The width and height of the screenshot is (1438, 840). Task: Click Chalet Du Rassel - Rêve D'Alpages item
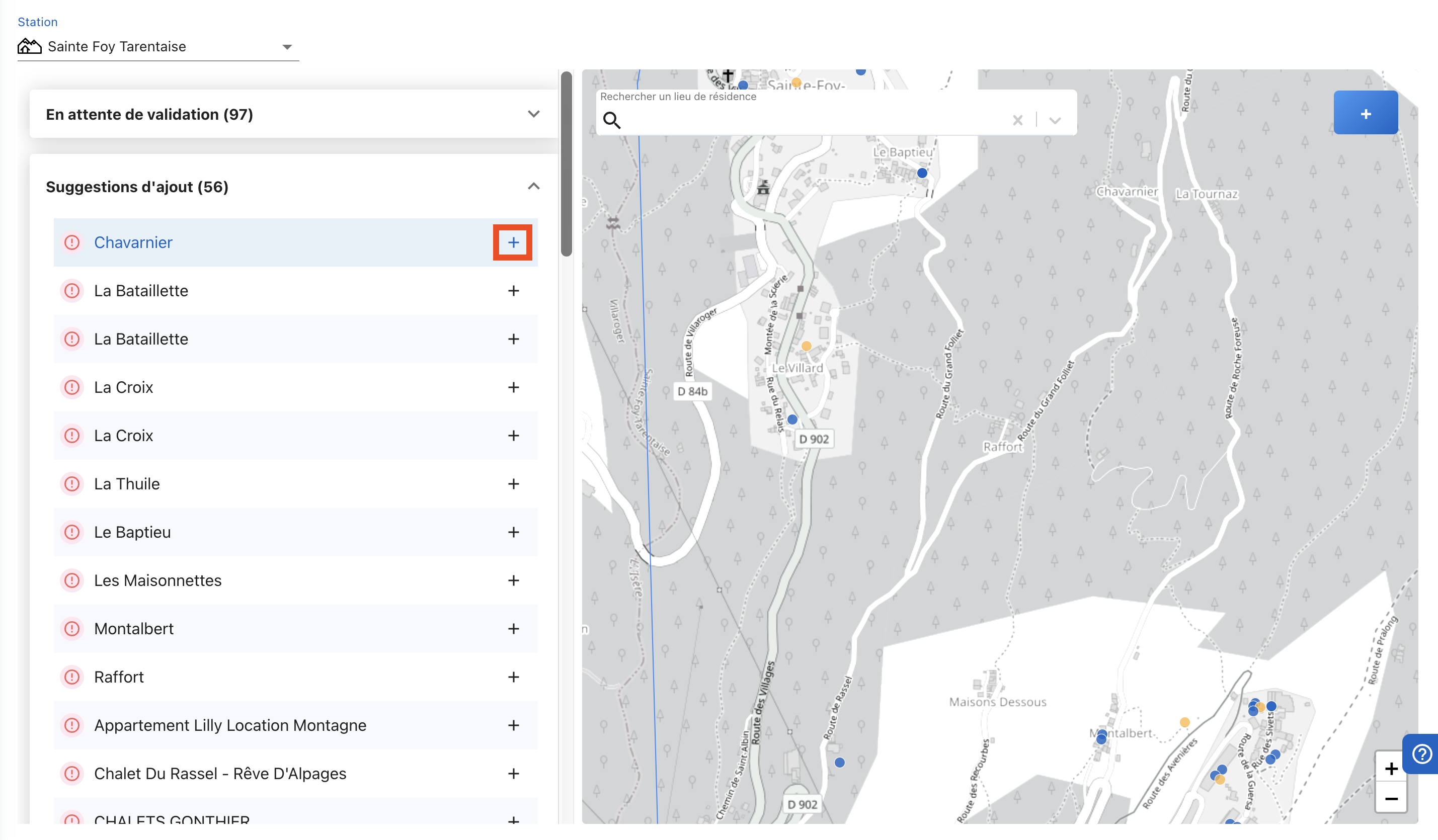point(220,774)
